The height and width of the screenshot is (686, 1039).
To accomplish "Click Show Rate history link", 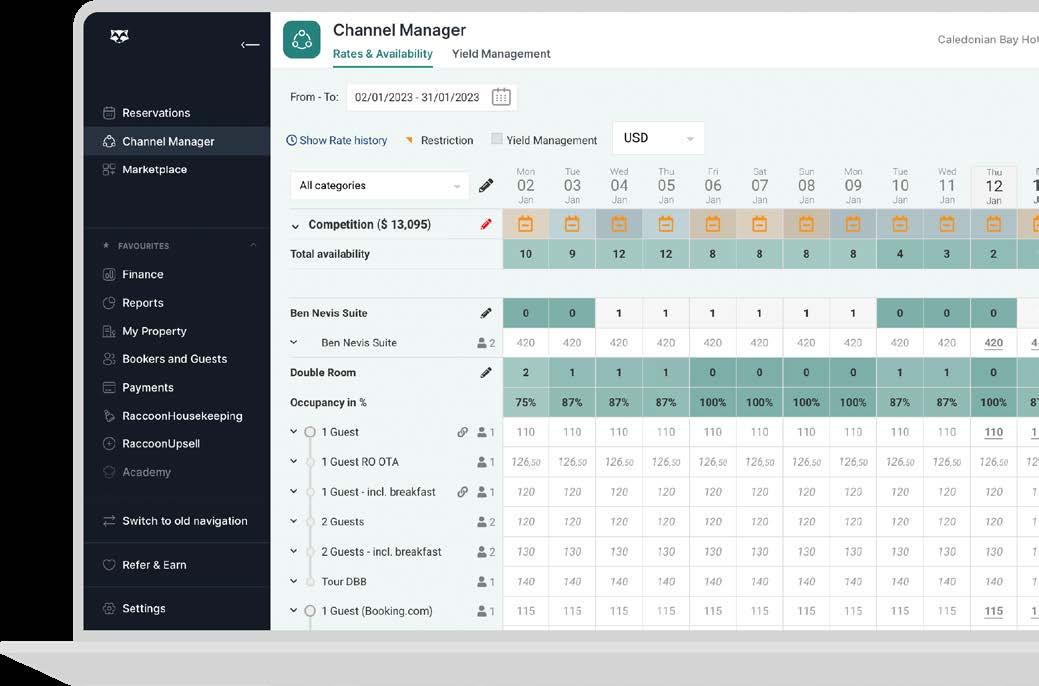I will click(x=343, y=141).
